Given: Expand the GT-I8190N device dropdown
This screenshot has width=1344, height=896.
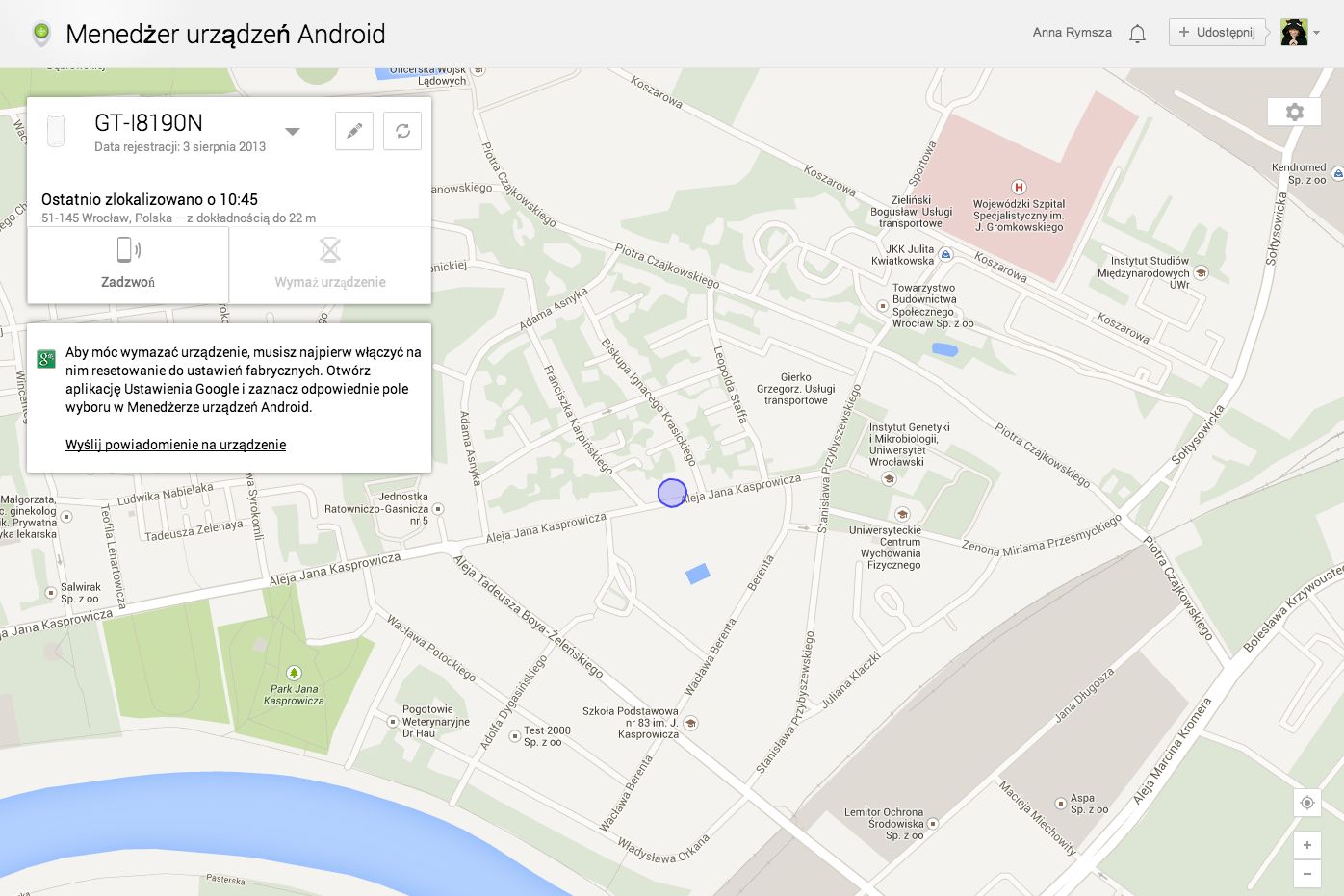Looking at the screenshot, I should (293, 131).
